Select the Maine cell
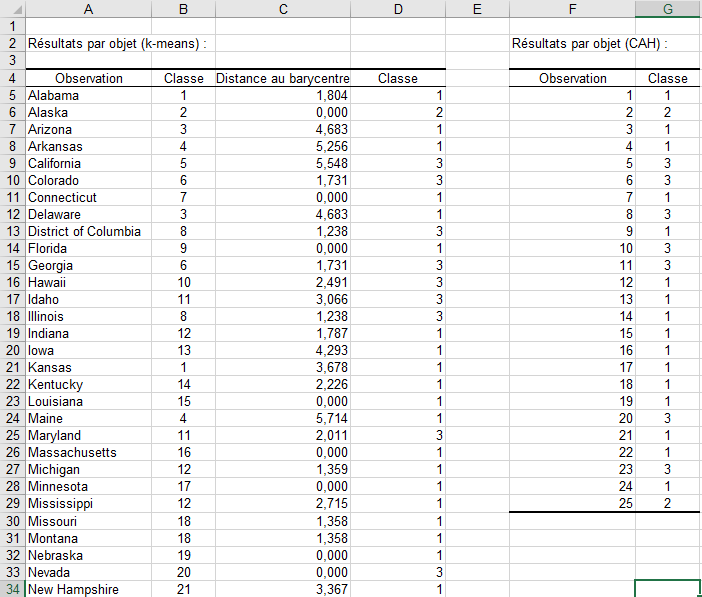 89,419
